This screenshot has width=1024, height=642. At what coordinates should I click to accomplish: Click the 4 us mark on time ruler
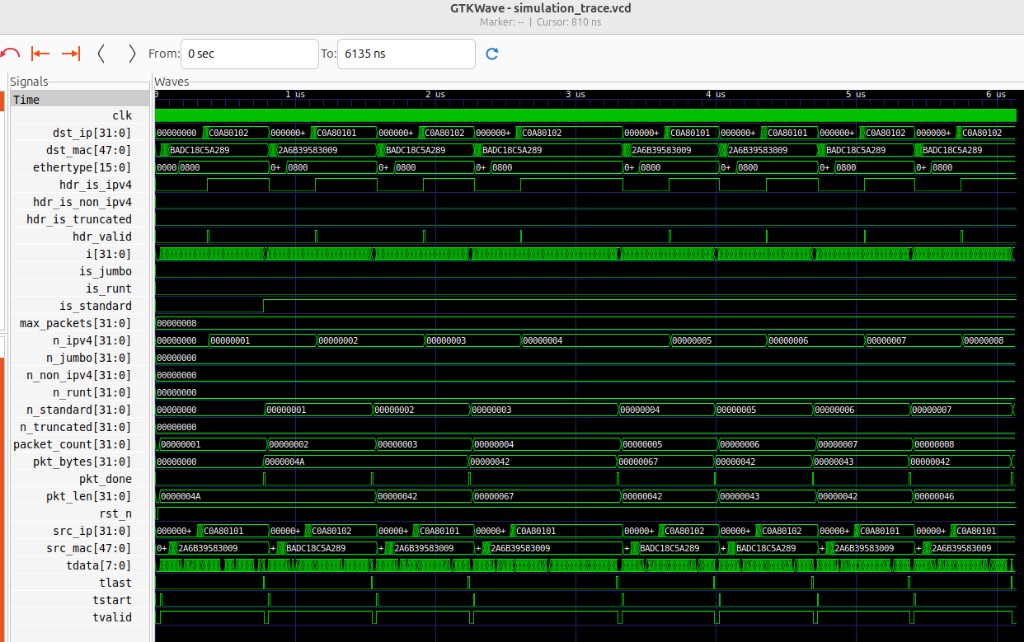pos(716,94)
